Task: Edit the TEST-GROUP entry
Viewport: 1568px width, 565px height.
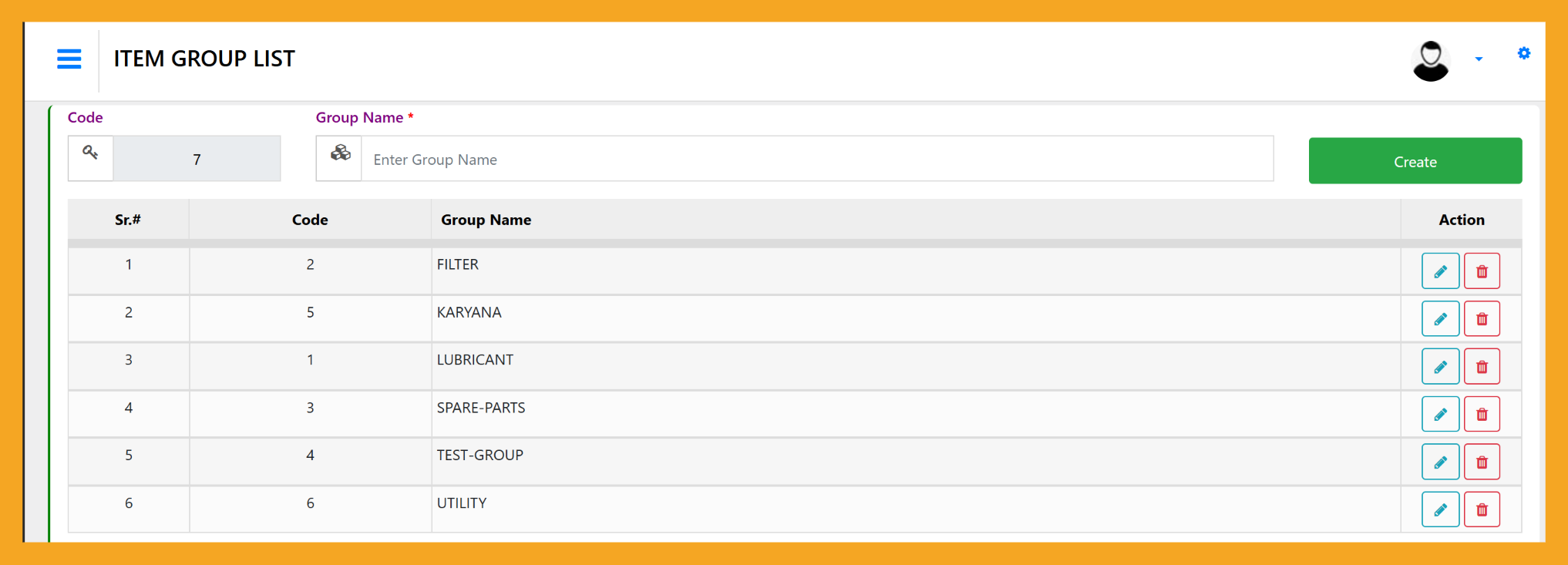Action: click(x=1440, y=462)
